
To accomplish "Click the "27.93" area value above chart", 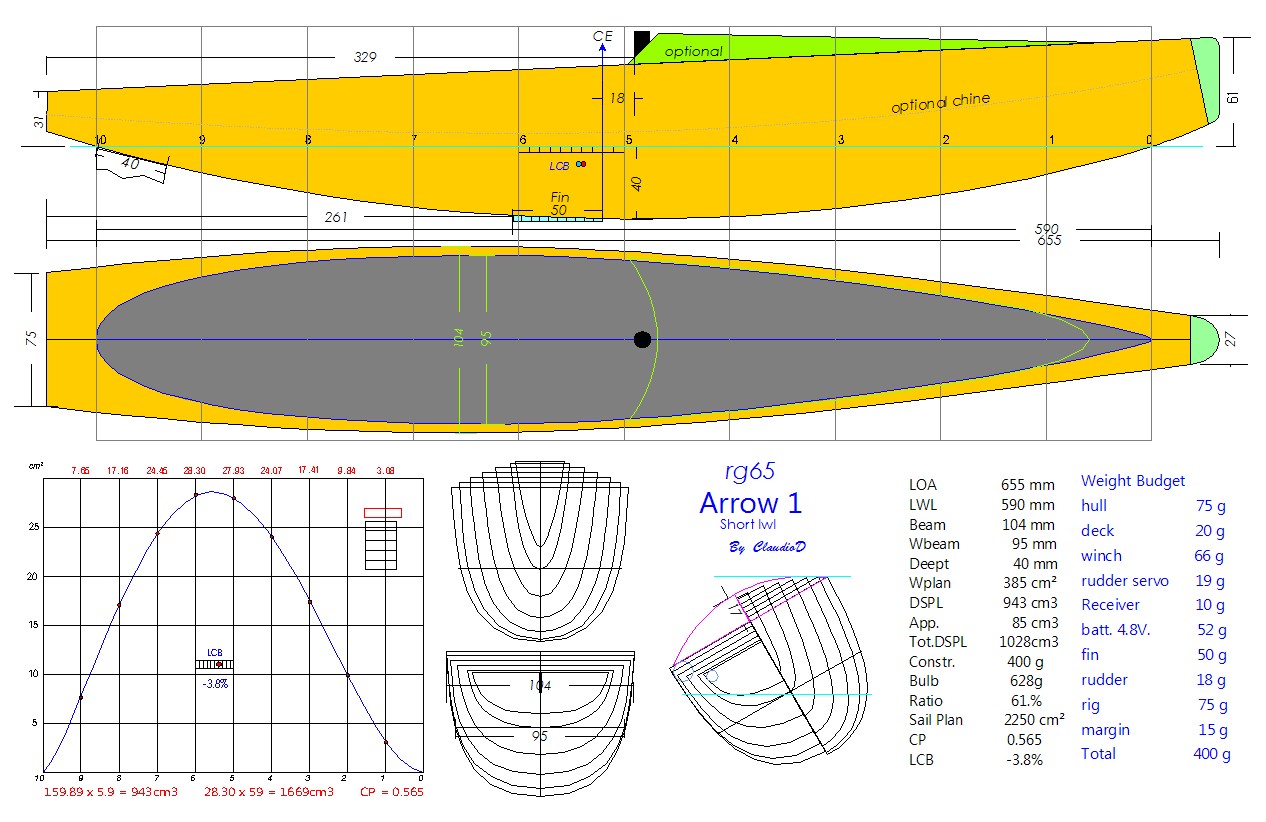I will pyautogui.click(x=233, y=470).
